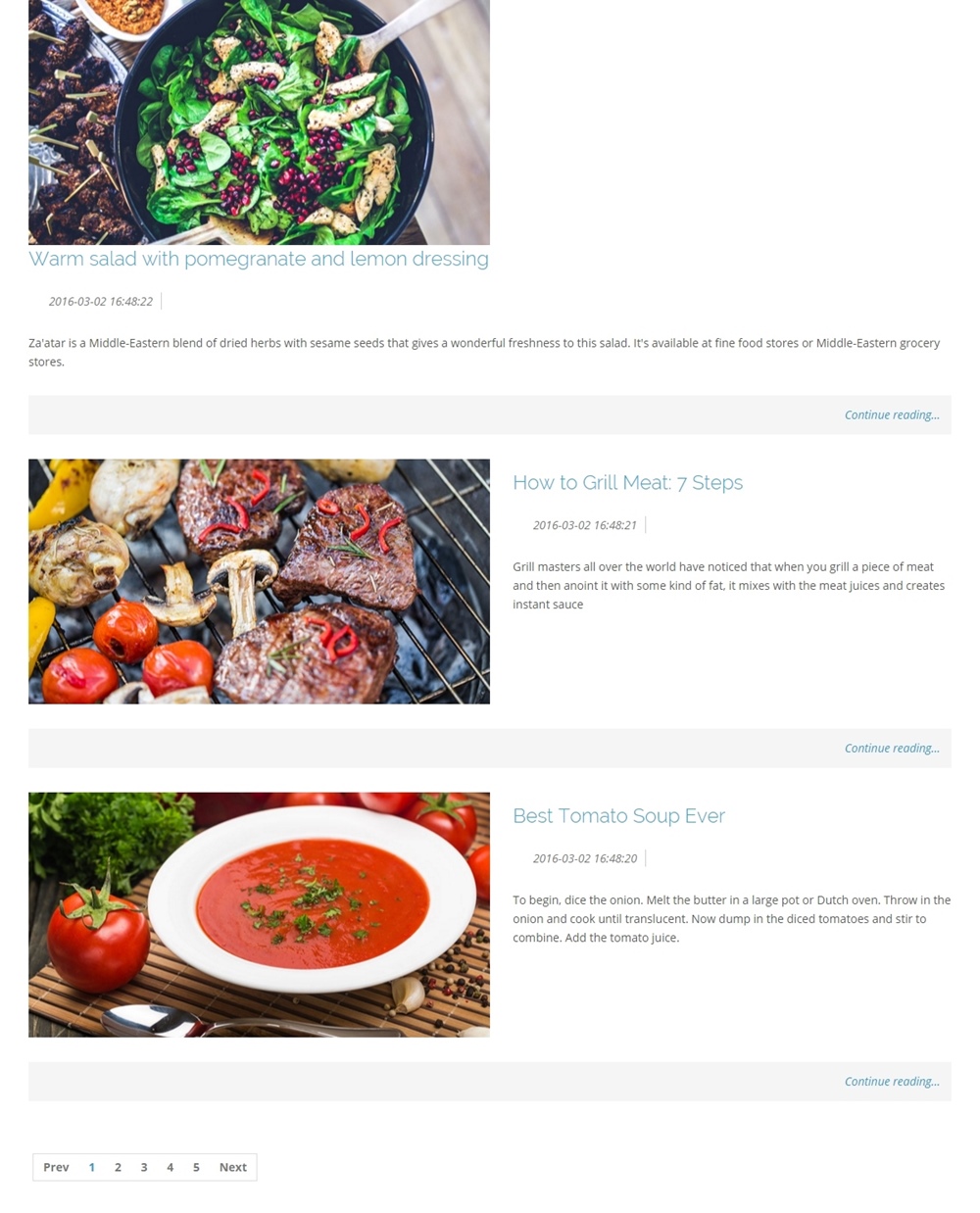
Task: Click the grill post date 16:48:21
Action: pos(585,525)
